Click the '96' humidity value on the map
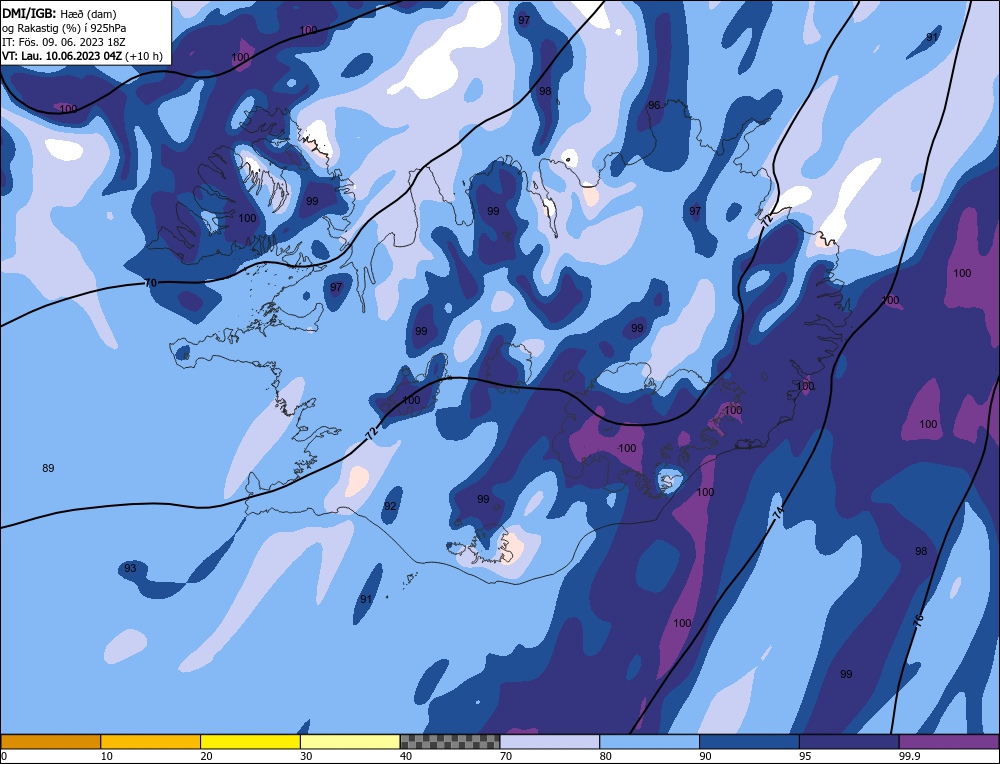 [x=654, y=105]
